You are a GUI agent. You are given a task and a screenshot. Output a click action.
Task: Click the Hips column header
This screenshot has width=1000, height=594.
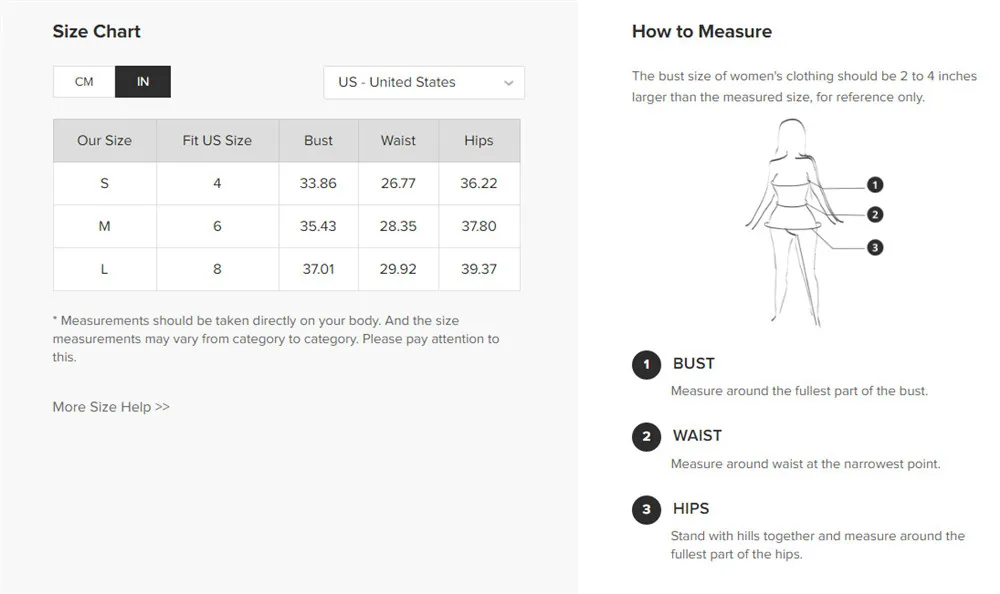pyautogui.click(x=479, y=140)
